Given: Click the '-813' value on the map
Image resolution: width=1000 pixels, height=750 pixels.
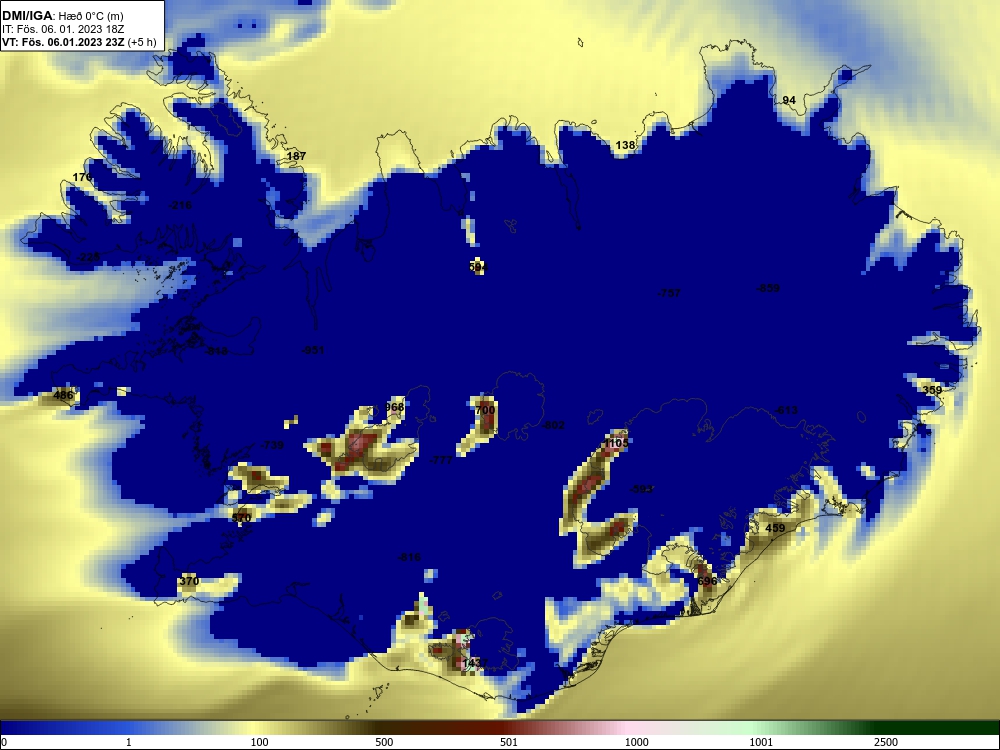Looking at the screenshot, I should pos(216,351).
